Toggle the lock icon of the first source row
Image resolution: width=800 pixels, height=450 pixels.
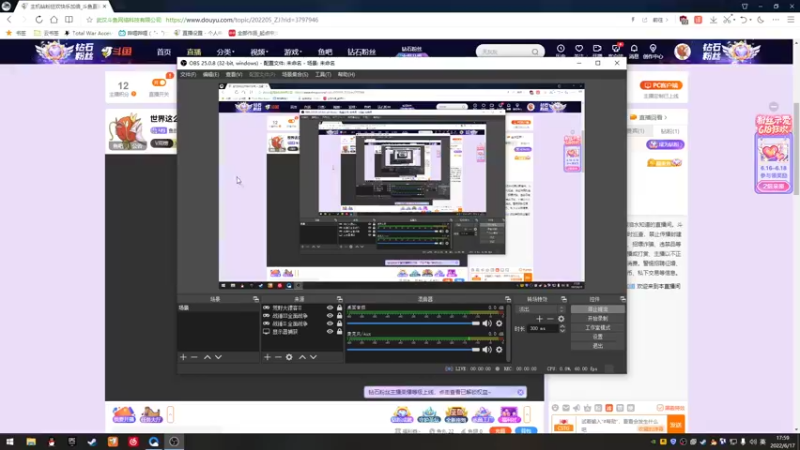[339, 308]
